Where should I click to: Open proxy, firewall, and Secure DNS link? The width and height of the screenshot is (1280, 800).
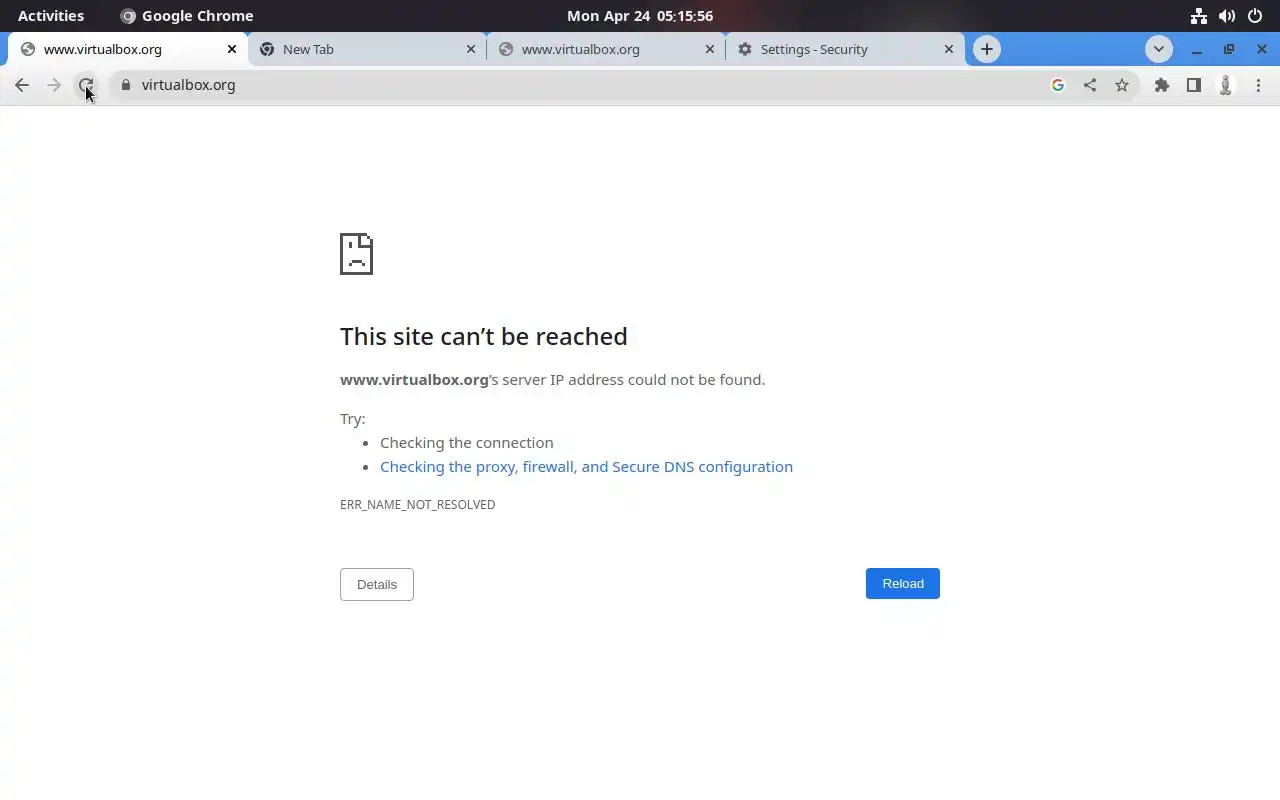click(586, 467)
